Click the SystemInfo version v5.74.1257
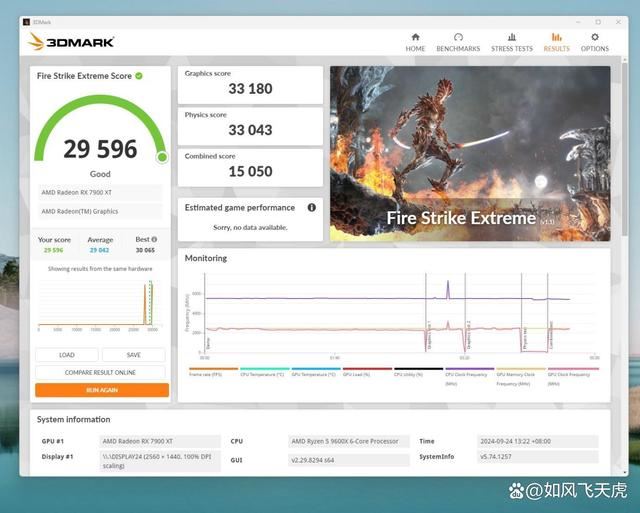The image size is (640, 513). click(x=538, y=457)
